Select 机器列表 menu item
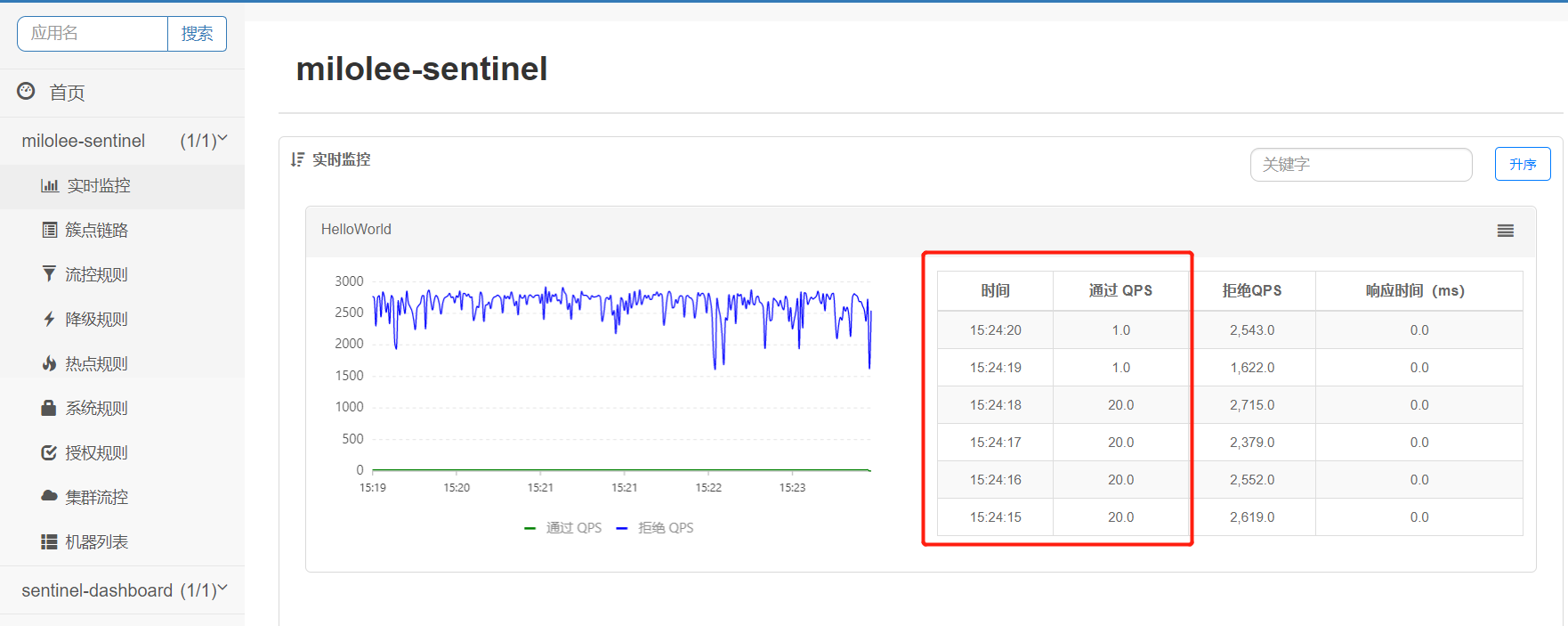 pos(122,542)
